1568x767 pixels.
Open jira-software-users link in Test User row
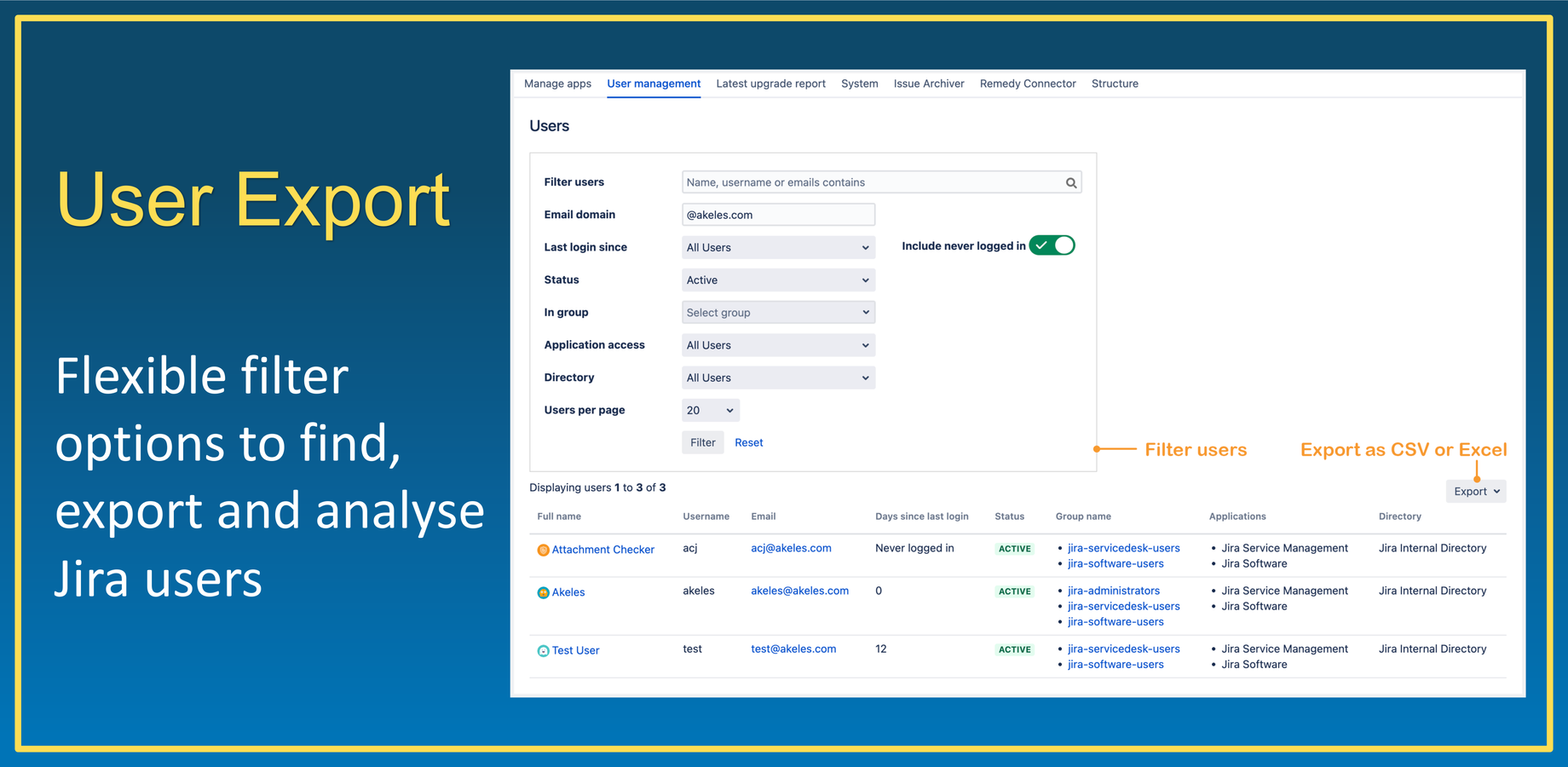click(1115, 664)
